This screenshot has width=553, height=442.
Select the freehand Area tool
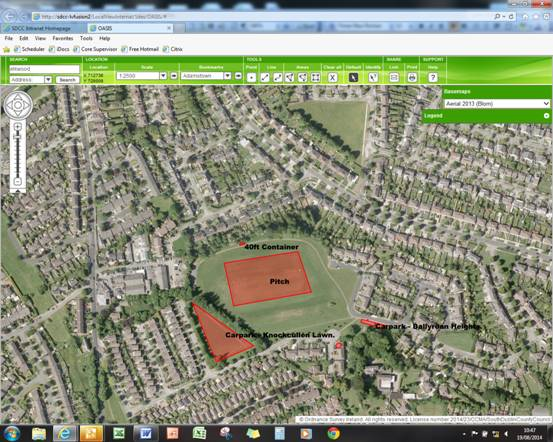303,78
